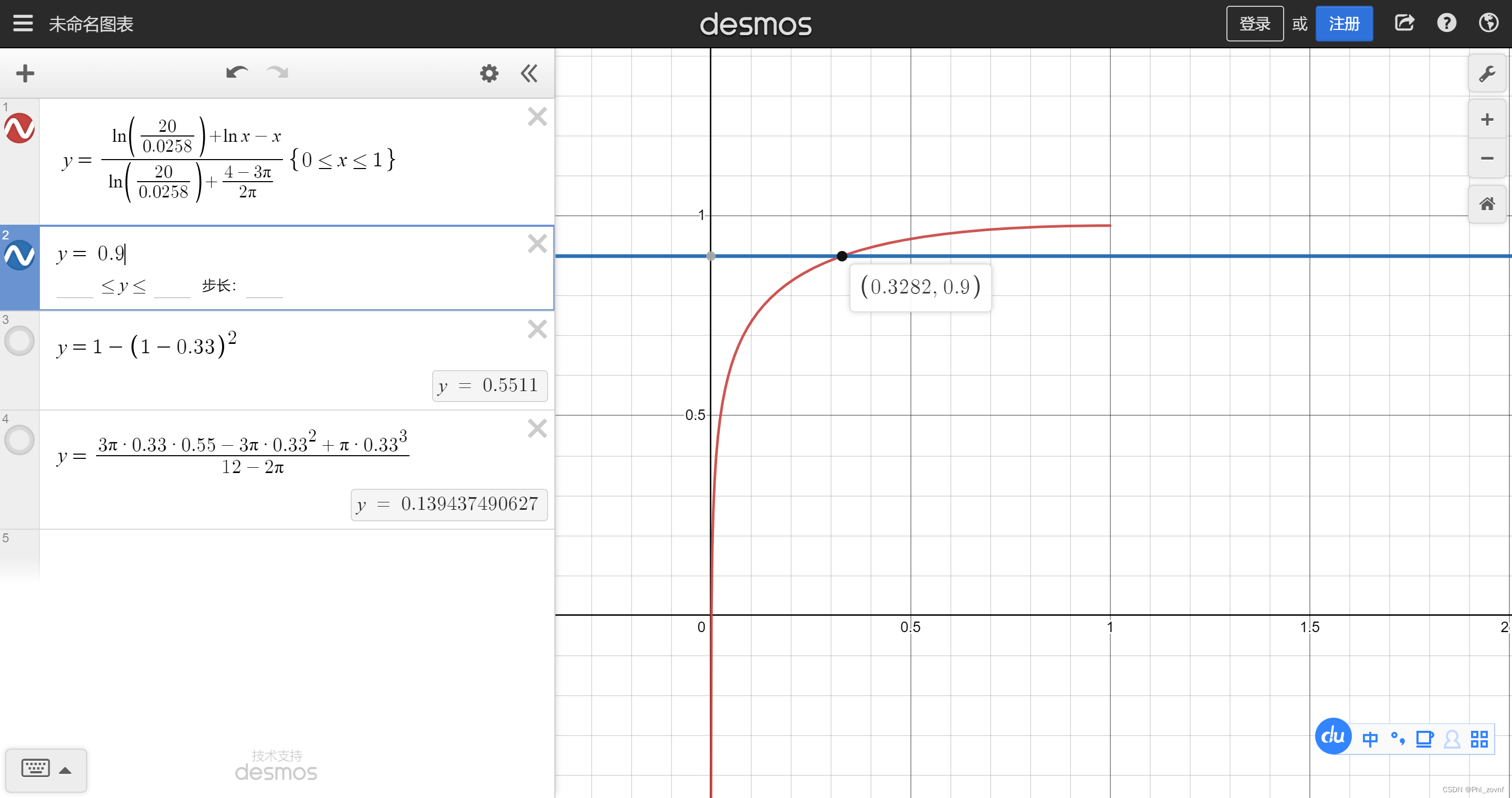Delete expression 4 with its X
The width and height of the screenshot is (1512, 798).
pyautogui.click(x=537, y=428)
